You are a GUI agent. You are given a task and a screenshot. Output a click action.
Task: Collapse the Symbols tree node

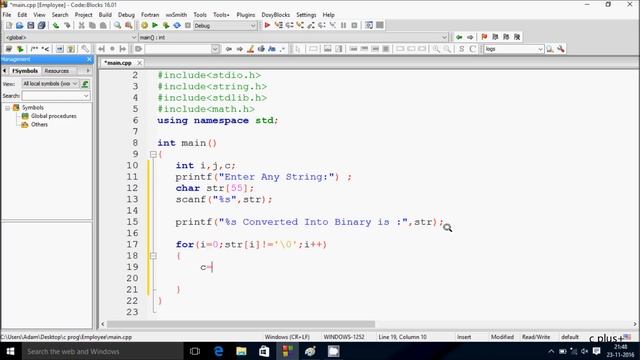tap(7, 108)
